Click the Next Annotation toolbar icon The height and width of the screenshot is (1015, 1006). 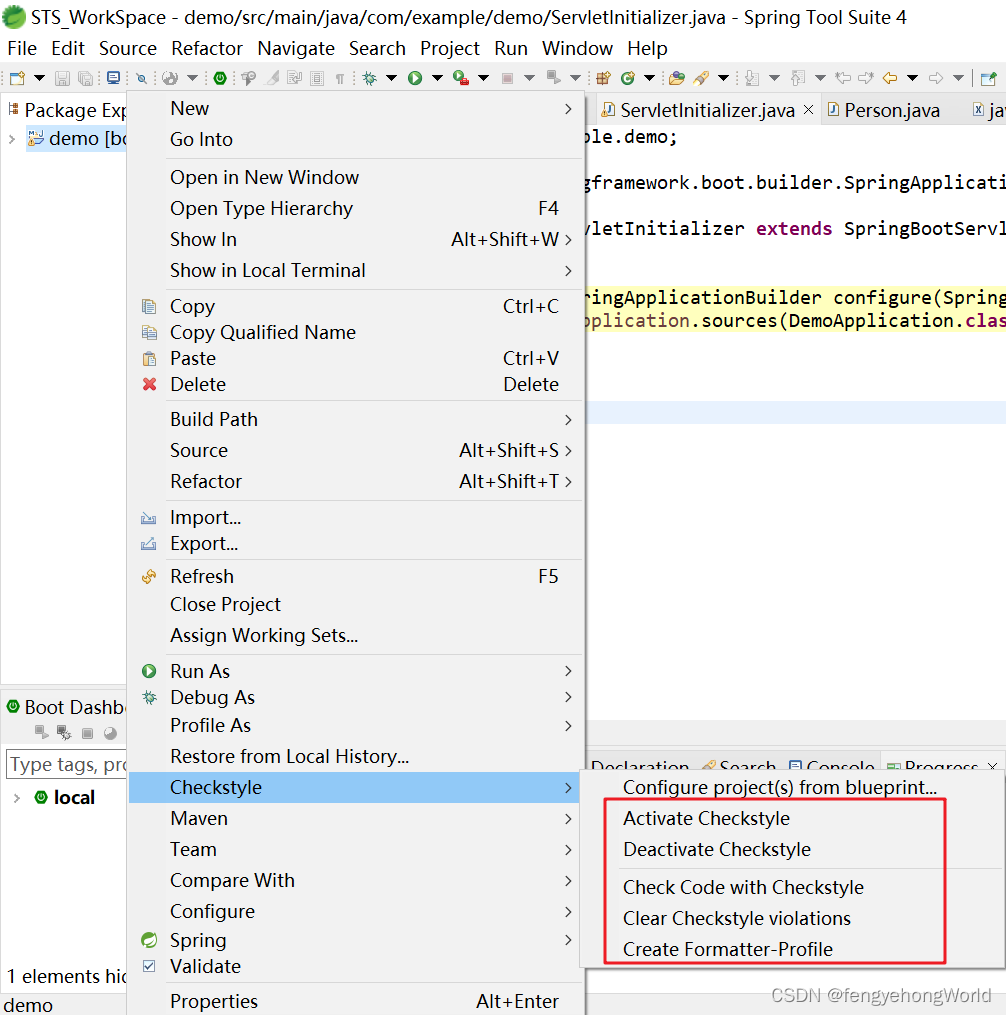[x=752, y=78]
